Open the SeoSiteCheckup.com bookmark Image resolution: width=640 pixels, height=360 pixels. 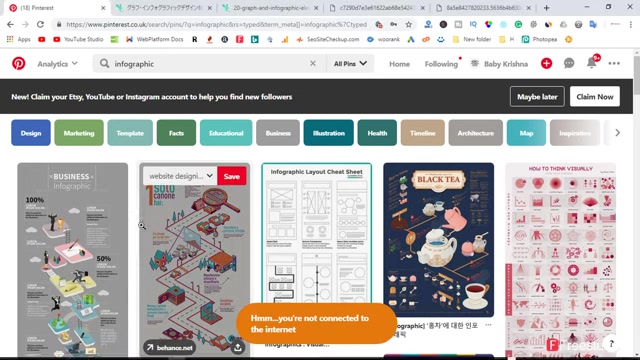(327, 39)
